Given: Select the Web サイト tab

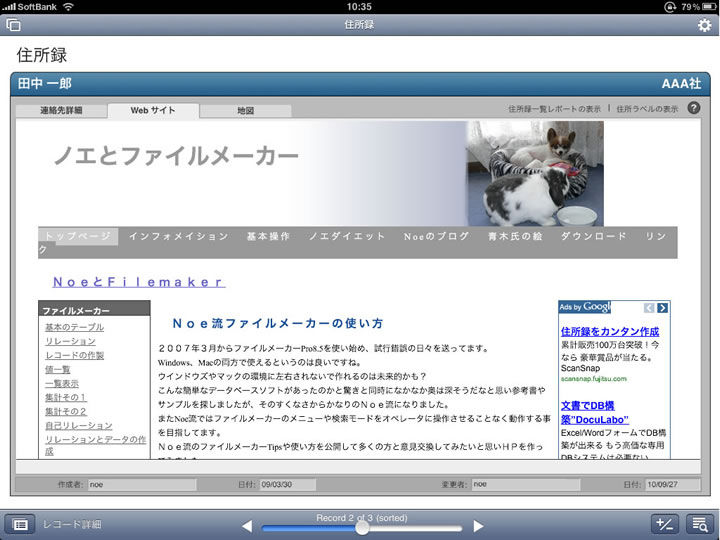Looking at the screenshot, I should 153,110.
